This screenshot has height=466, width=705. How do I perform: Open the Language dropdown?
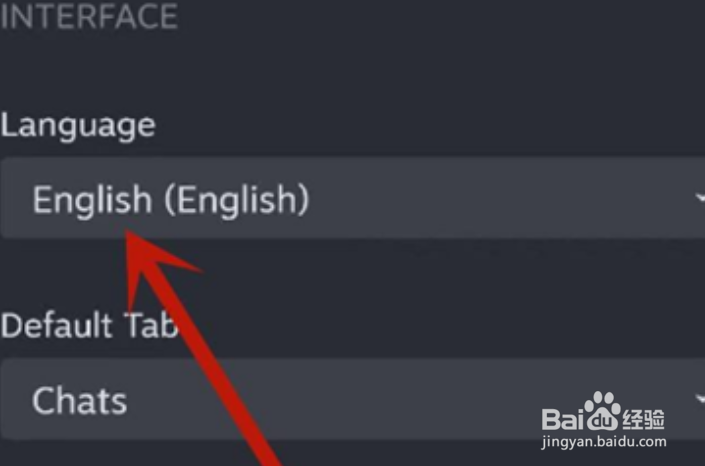coord(352,197)
